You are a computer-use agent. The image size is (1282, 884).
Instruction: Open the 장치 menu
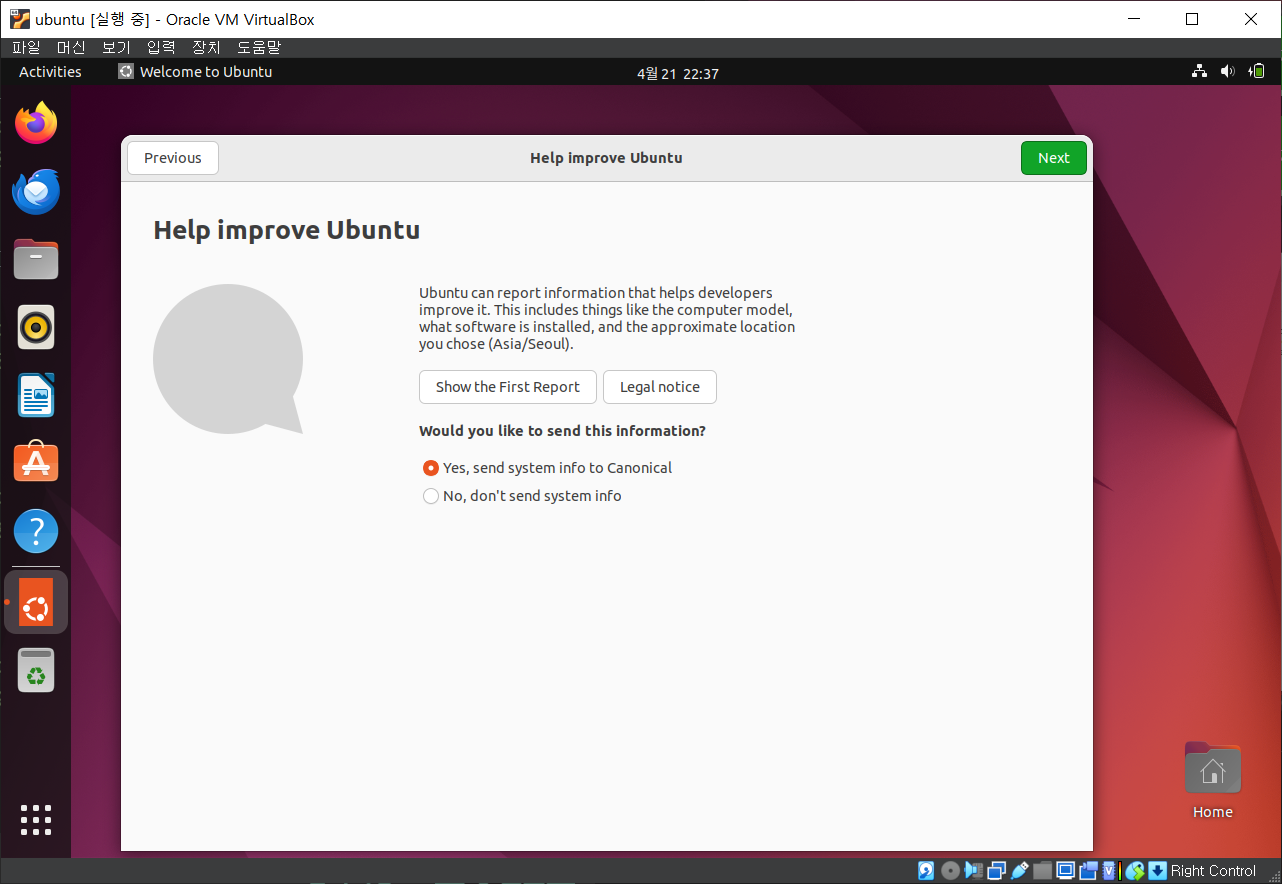click(x=206, y=47)
